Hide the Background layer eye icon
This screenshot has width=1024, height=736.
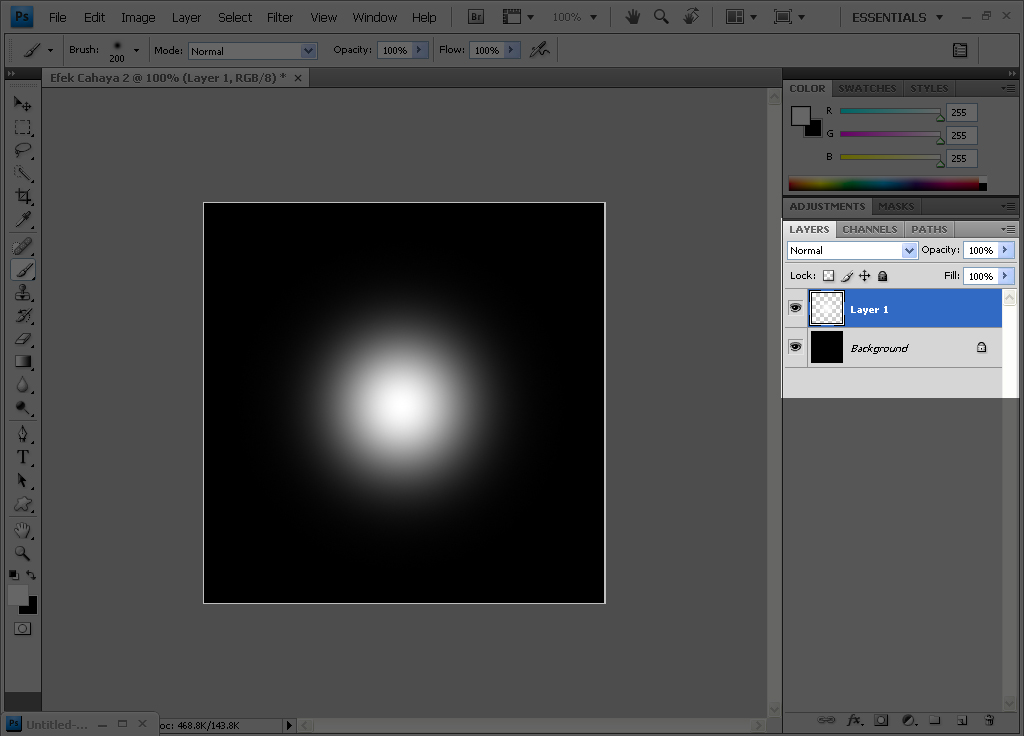pyautogui.click(x=796, y=347)
